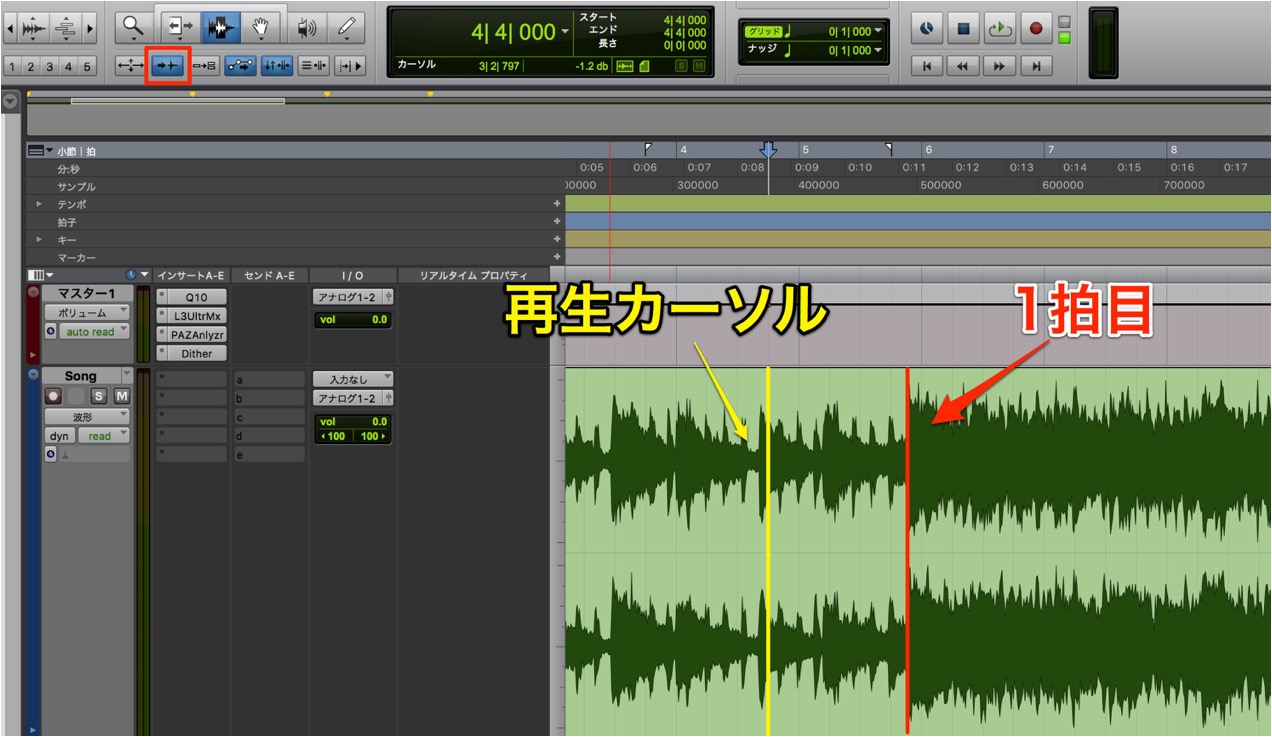1272x737 pixels.
Task: Open Grid value dropdown
Action: 879,31
